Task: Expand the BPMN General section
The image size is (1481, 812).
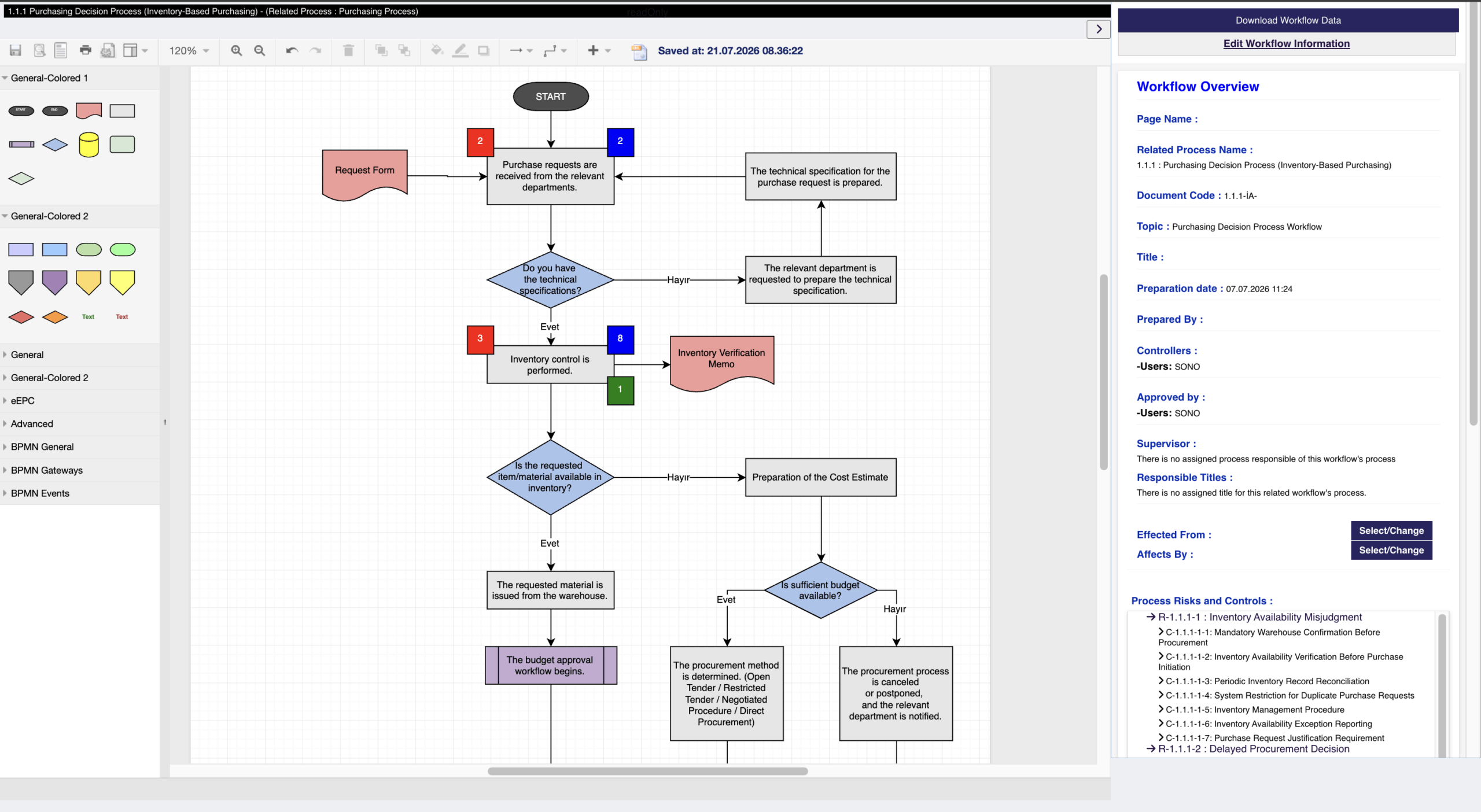Action: tap(80, 447)
